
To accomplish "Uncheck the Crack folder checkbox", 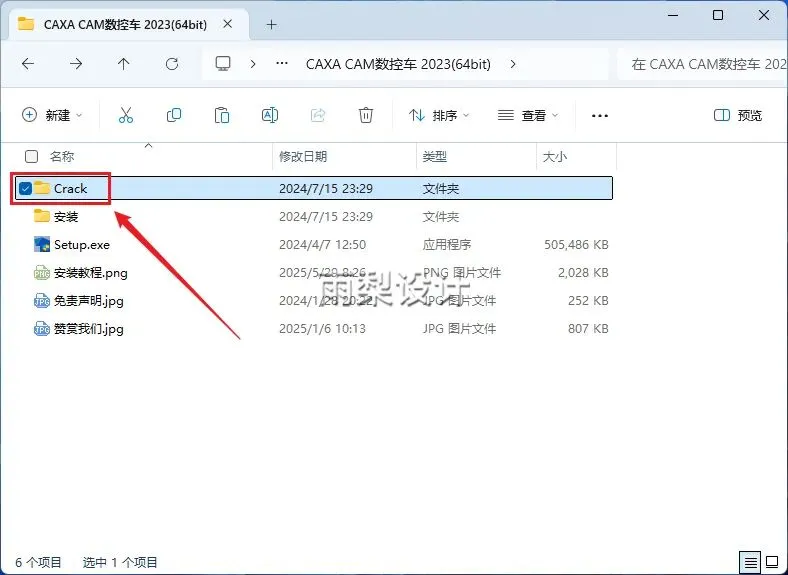I will pos(25,188).
